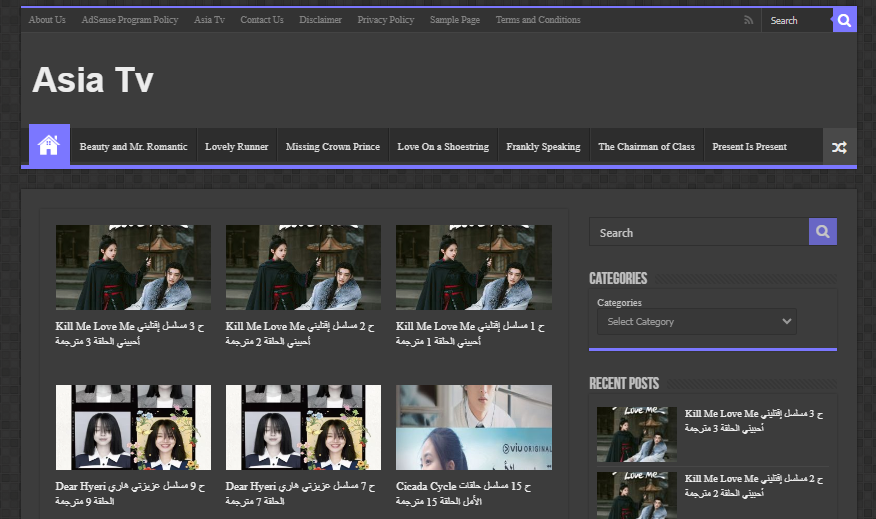
Task: Click the RSS feed icon in top bar
Action: coord(749,20)
